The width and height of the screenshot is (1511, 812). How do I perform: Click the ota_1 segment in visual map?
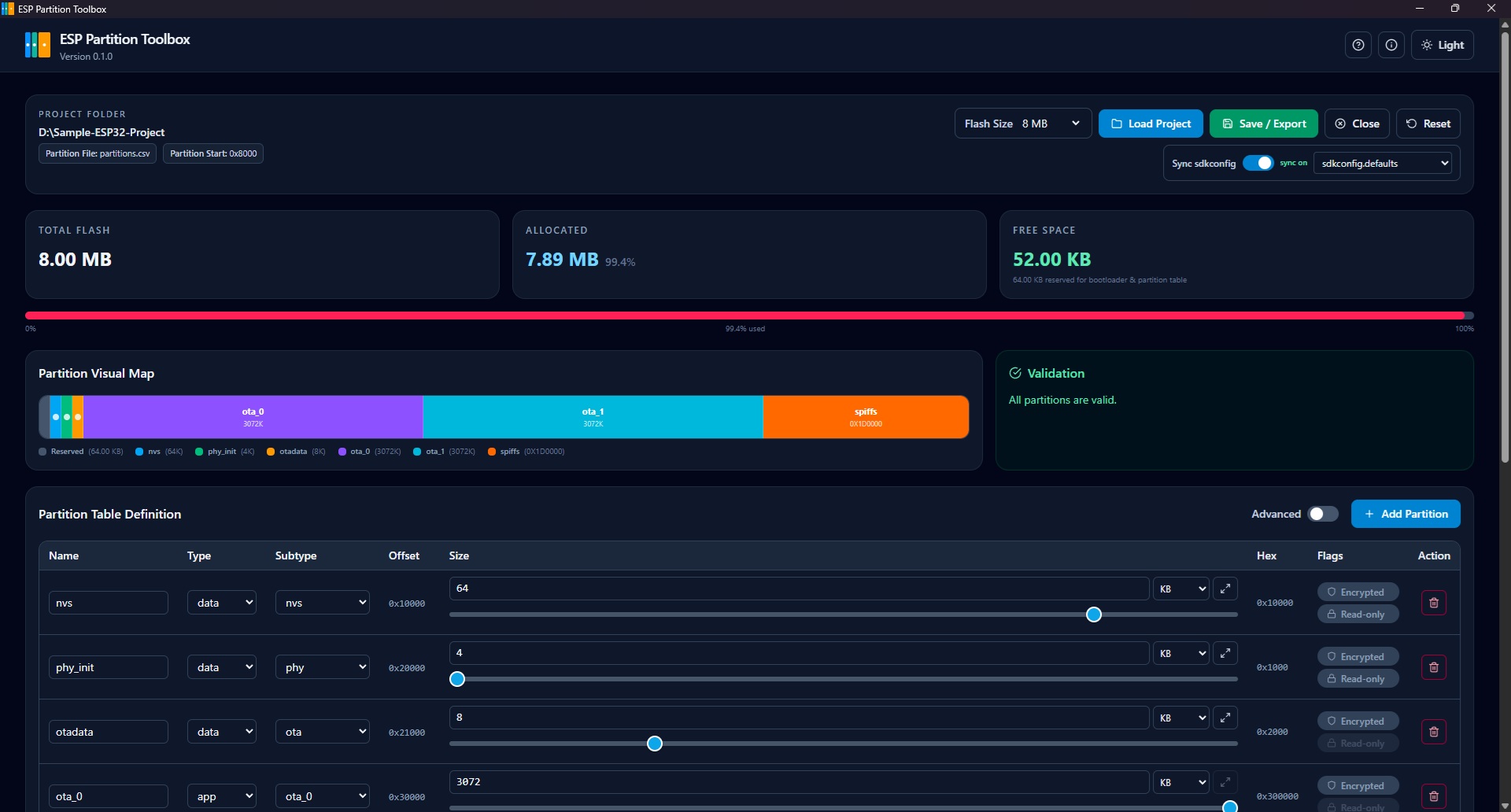pos(593,417)
